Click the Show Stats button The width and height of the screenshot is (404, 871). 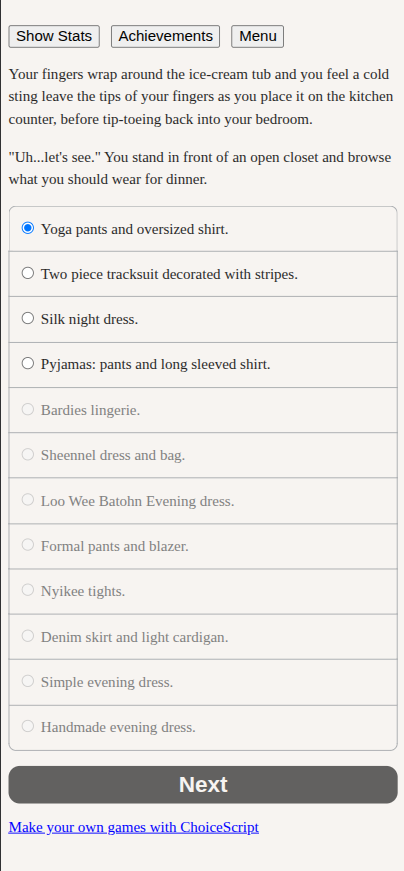[x=54, y=36]
